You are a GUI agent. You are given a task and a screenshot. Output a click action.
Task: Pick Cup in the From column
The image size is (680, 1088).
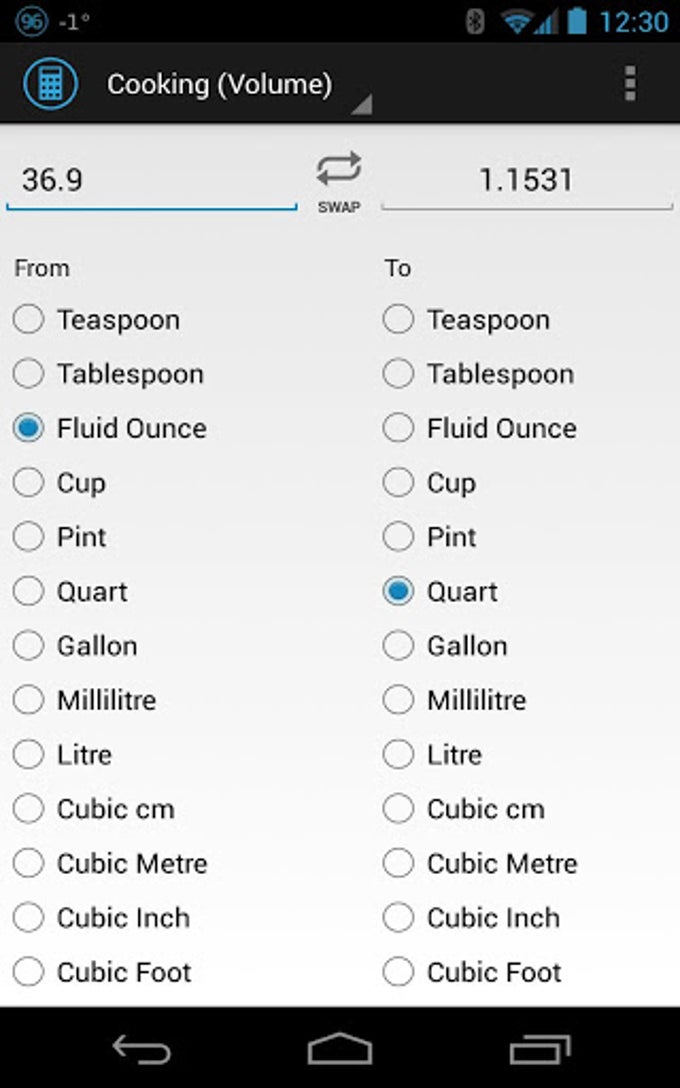point(60,483)
